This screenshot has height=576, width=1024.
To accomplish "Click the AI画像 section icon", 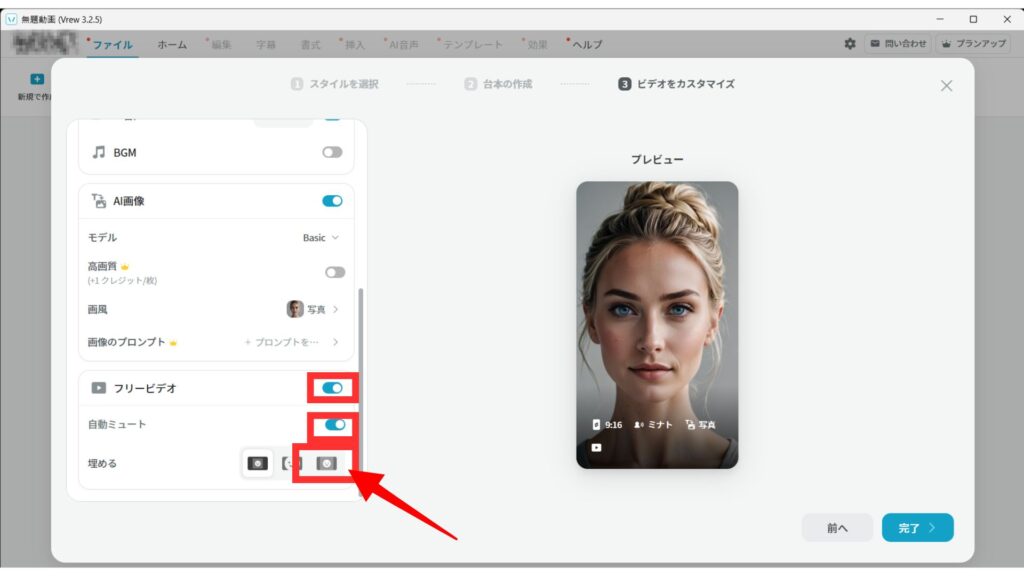I will coord(98,201).
